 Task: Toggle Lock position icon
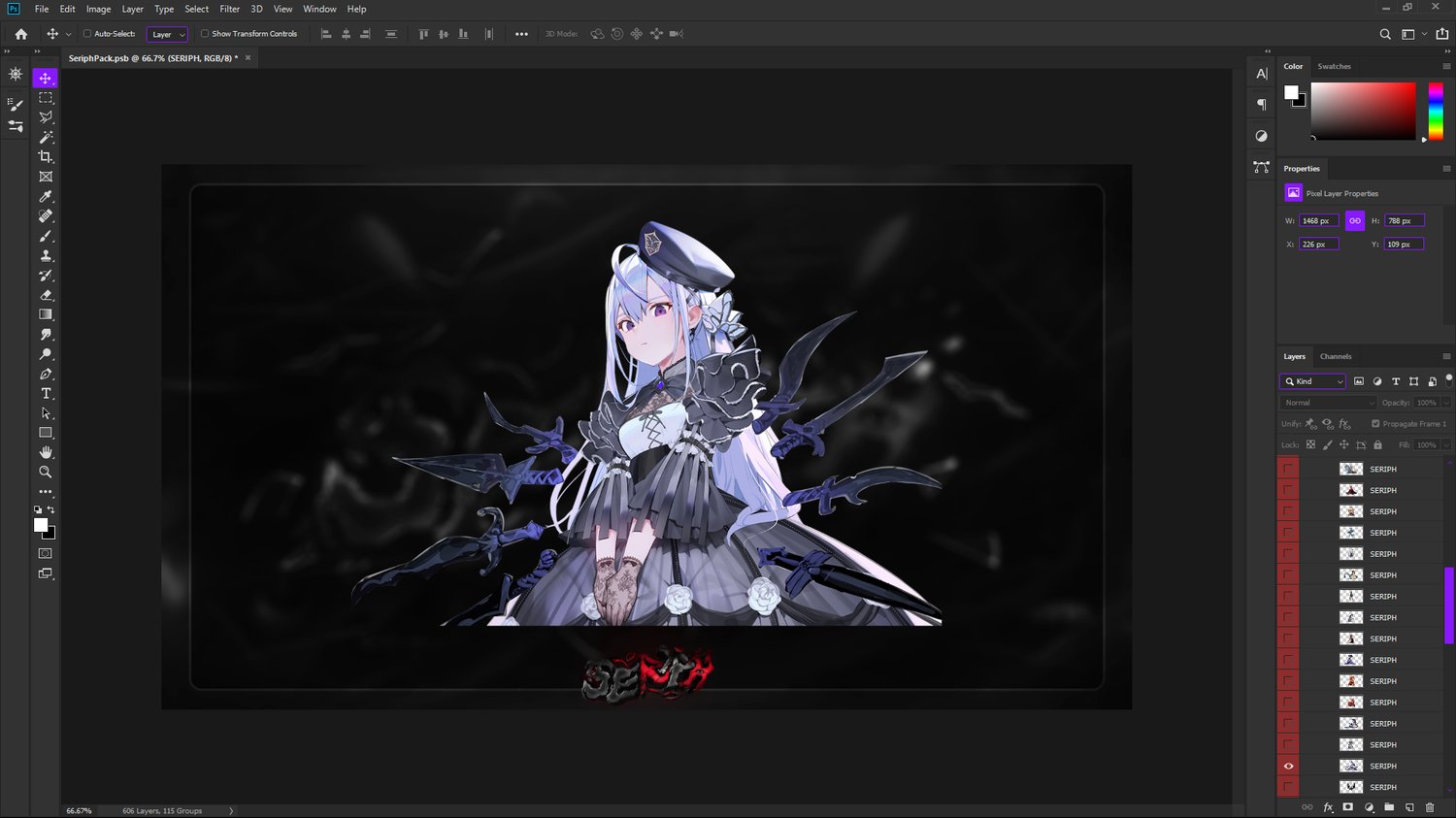tap(1344, 445)
